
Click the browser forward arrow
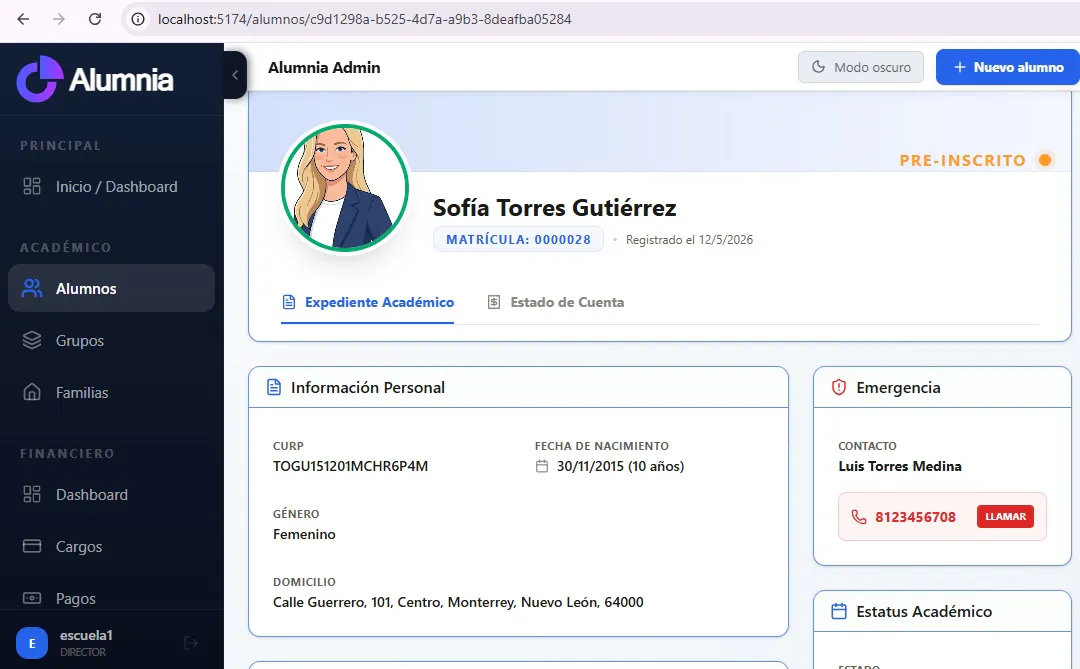[x=59, y=19]
